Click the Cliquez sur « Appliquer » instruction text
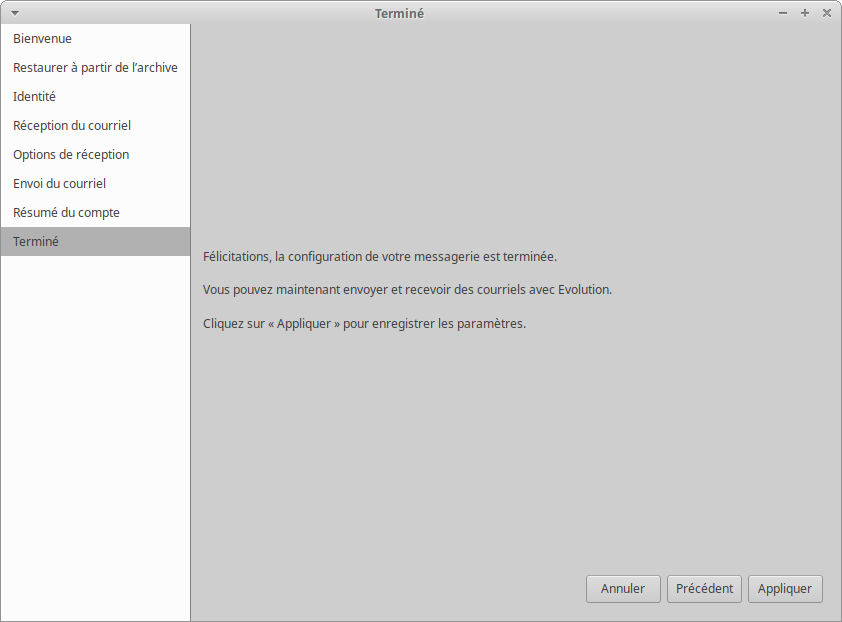 [364, 324]
